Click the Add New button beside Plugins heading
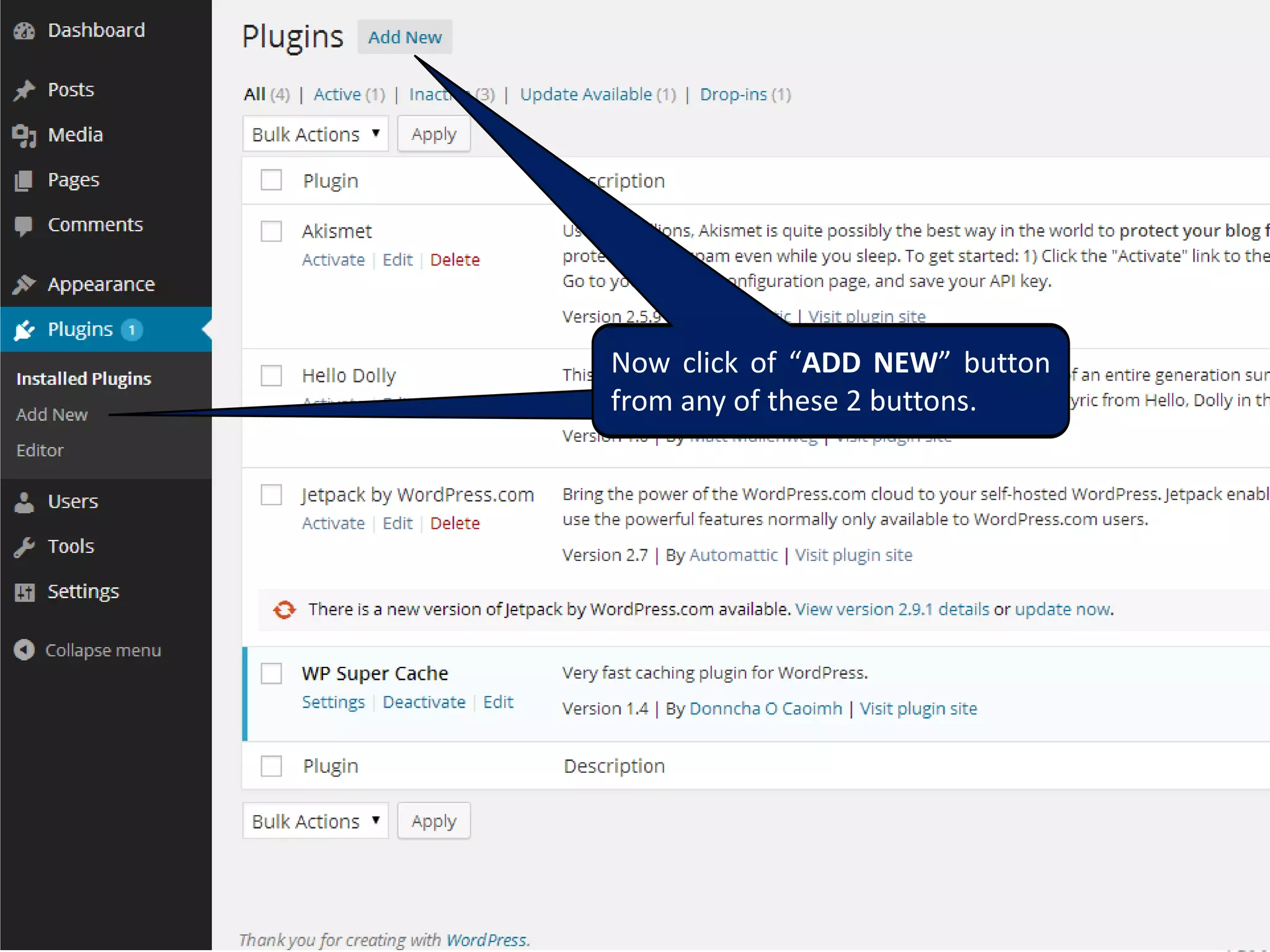 click(405, 37)
